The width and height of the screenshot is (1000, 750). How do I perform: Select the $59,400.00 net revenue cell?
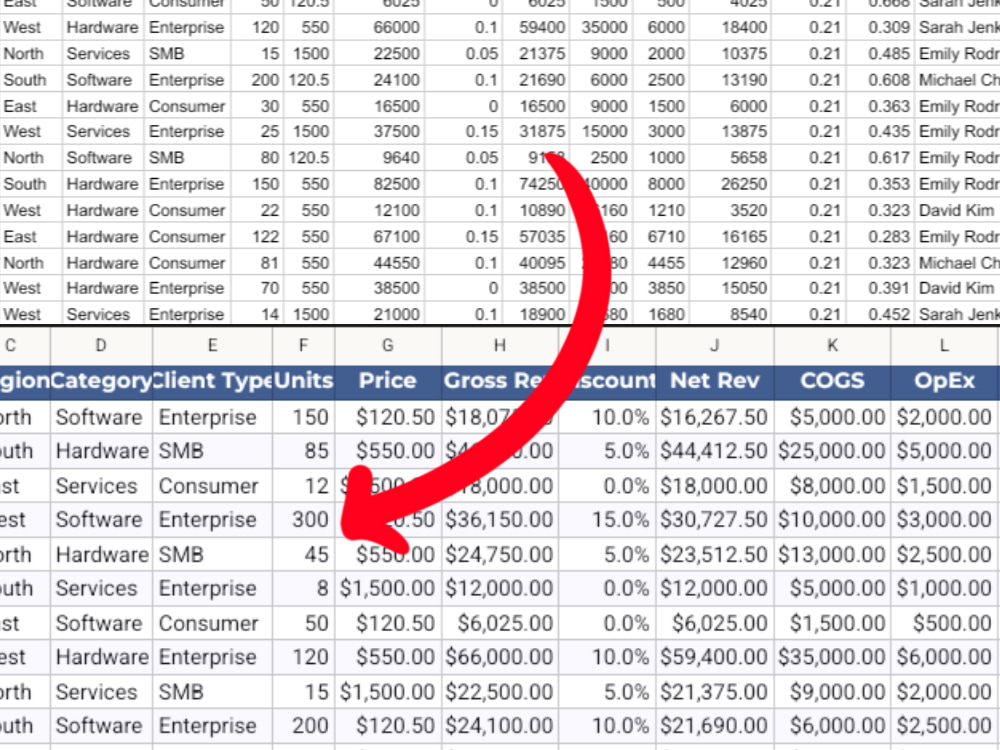click(714, 657)
